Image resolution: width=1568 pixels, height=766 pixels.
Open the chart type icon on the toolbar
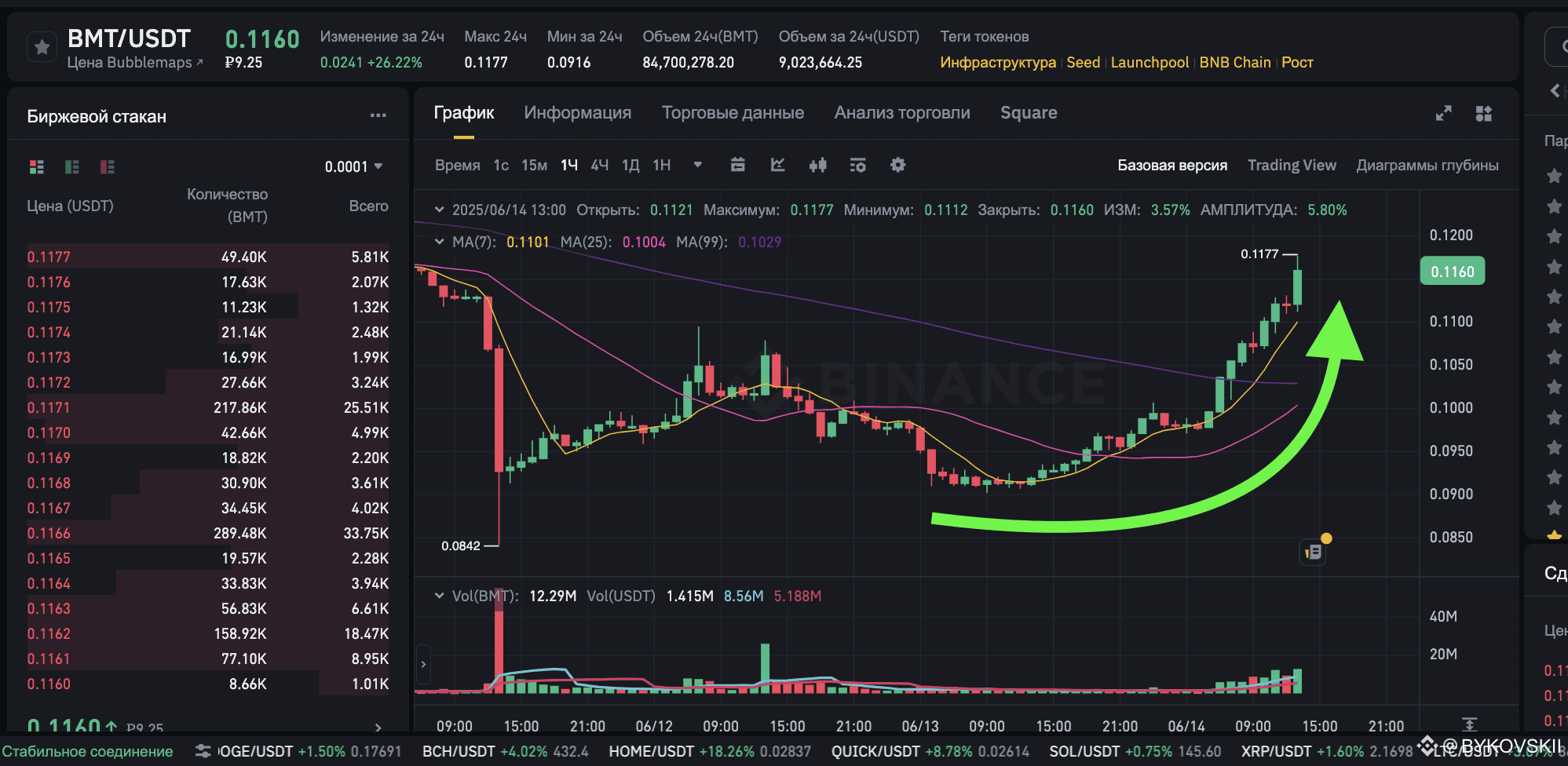point(777,165)
